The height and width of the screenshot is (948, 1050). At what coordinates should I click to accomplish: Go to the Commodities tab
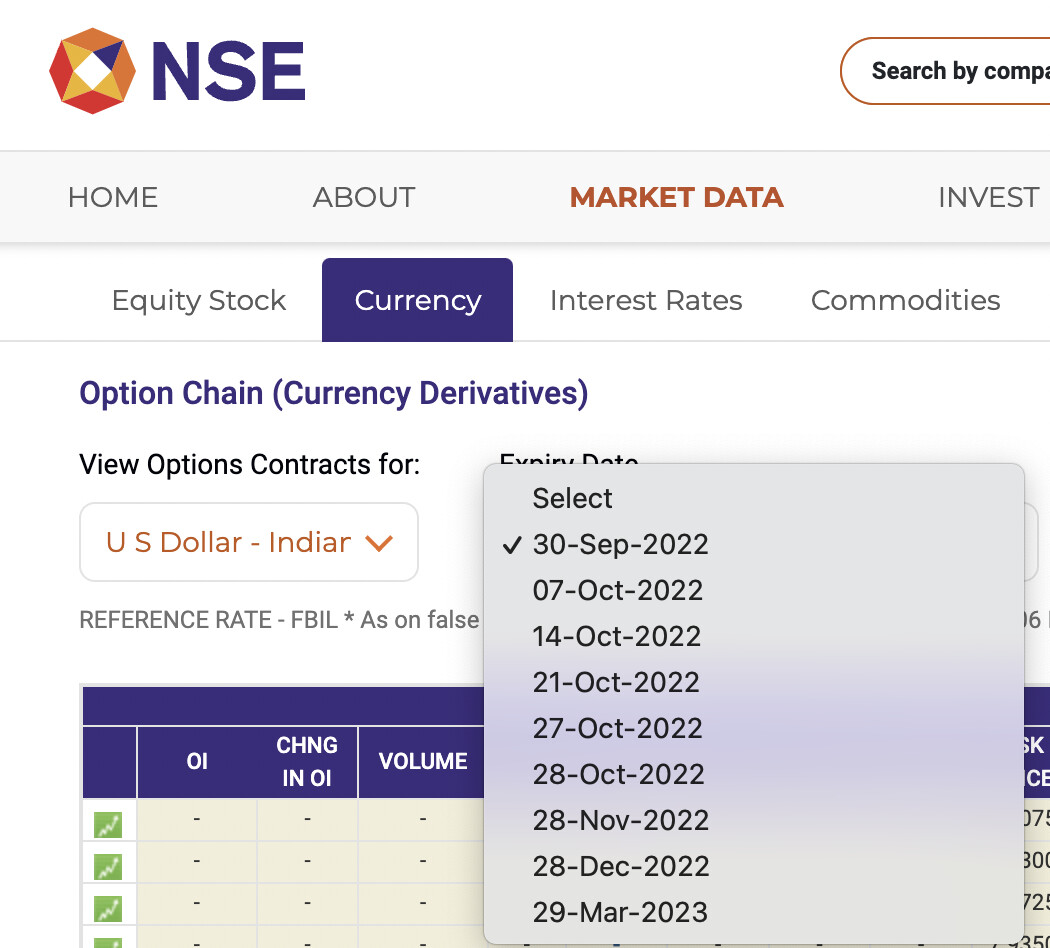(905, 301)
